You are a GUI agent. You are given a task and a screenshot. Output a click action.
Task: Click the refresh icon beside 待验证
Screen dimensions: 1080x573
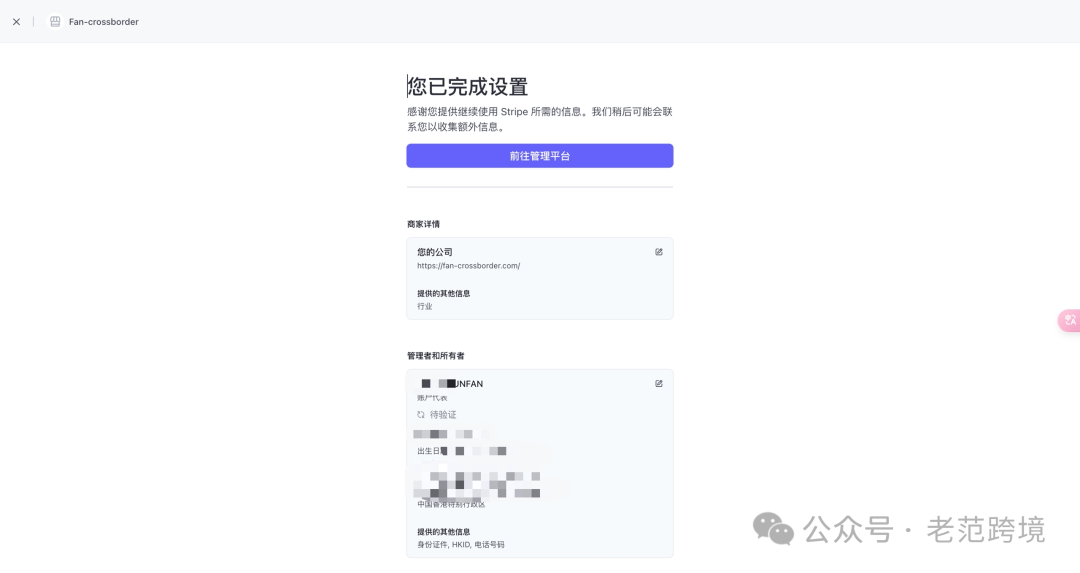click(421, 415)
